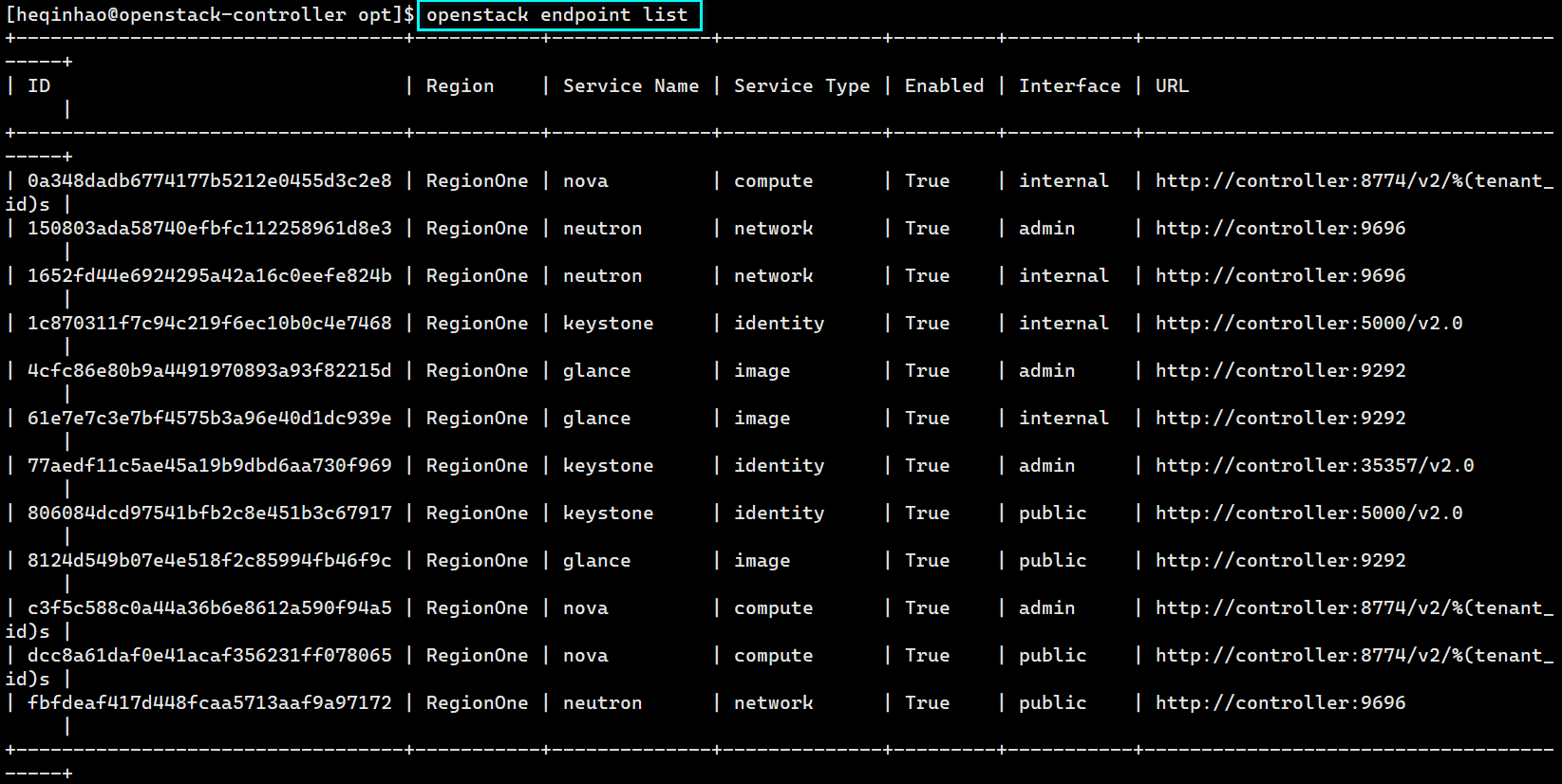Click URL http://controller:9696 in fbfdeaf4 row
1562x784 pixels.
tap(1280, 703)
